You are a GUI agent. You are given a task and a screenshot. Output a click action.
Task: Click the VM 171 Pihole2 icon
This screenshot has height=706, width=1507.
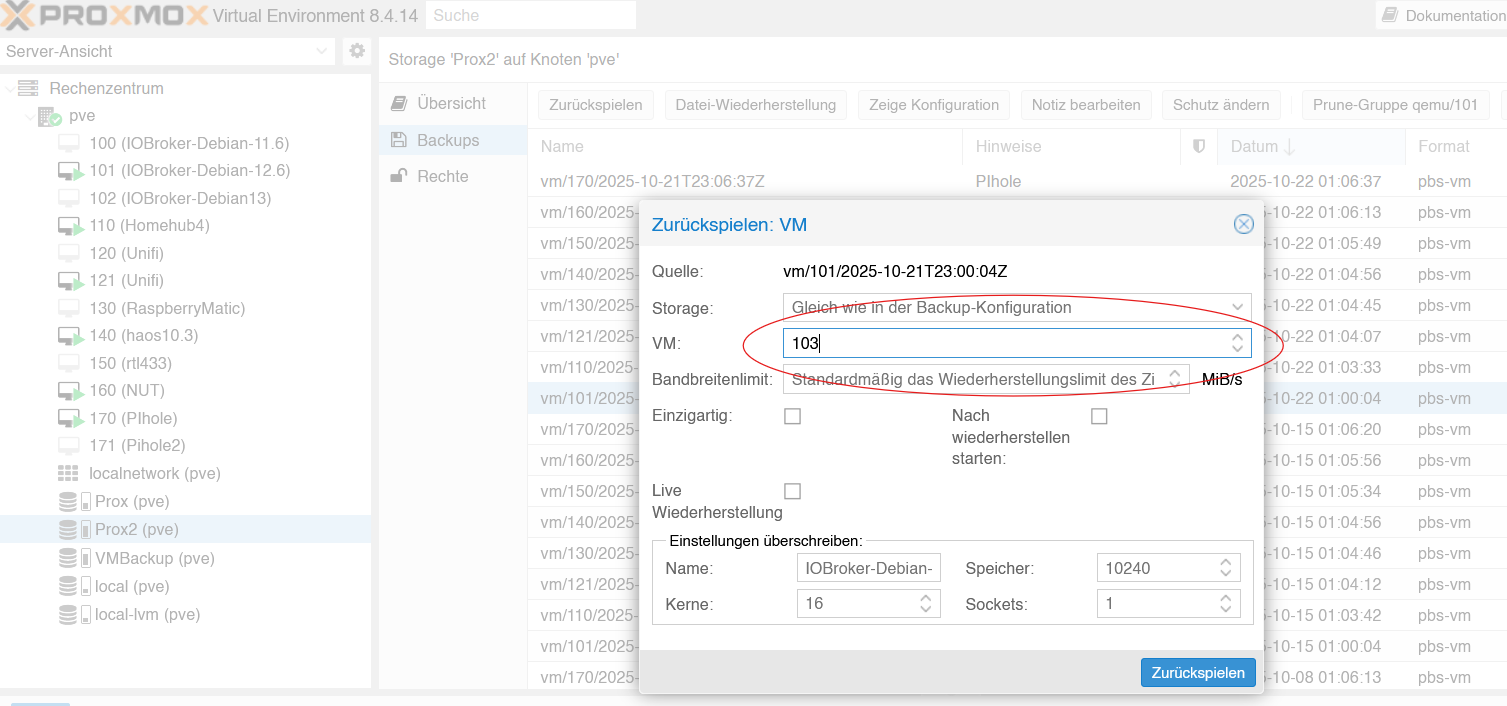69,445
